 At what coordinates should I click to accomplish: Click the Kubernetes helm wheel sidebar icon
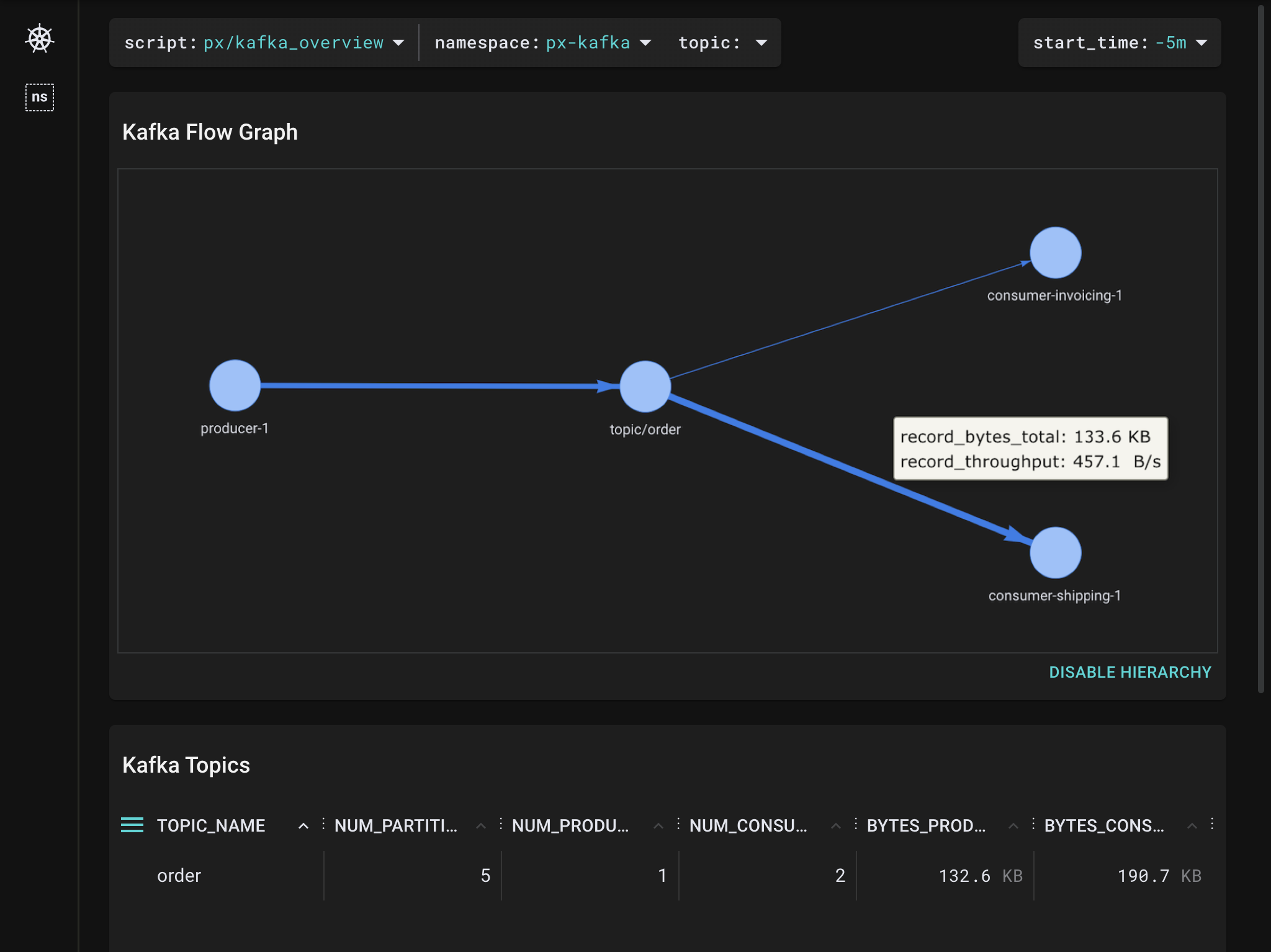coord(39,39)
